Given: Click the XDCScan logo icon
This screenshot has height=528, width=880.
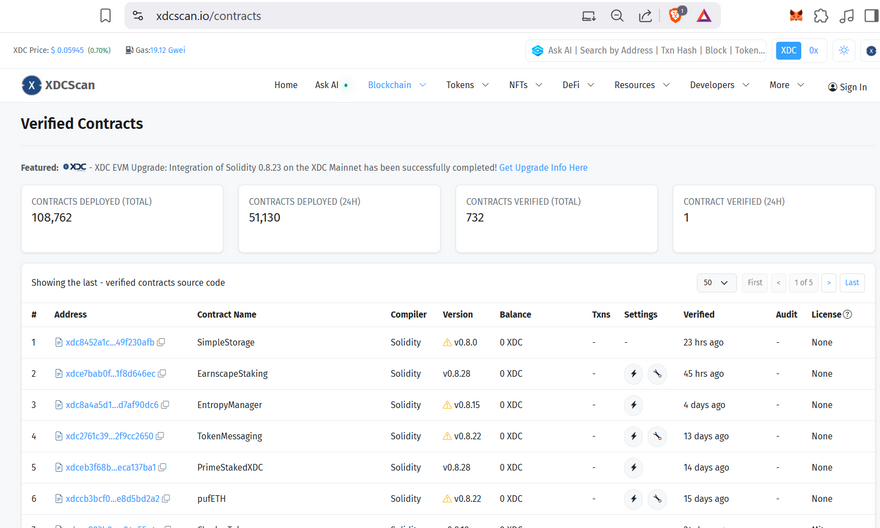Looking at the screenshot, I should tap(32, 86).
